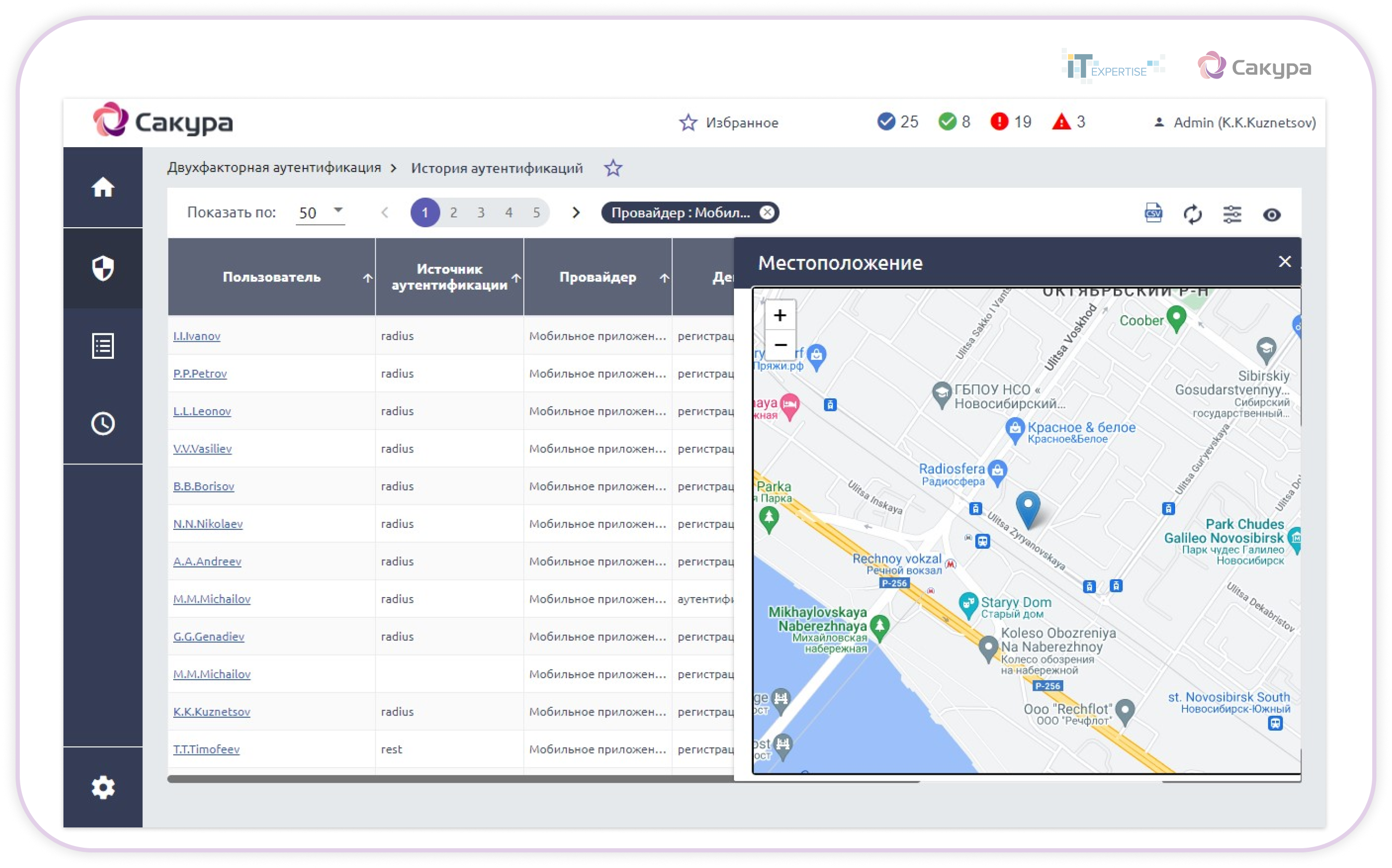Refresh the authentication history table
Viewport: 1392px width, 868px height.
click(1193, 214)
